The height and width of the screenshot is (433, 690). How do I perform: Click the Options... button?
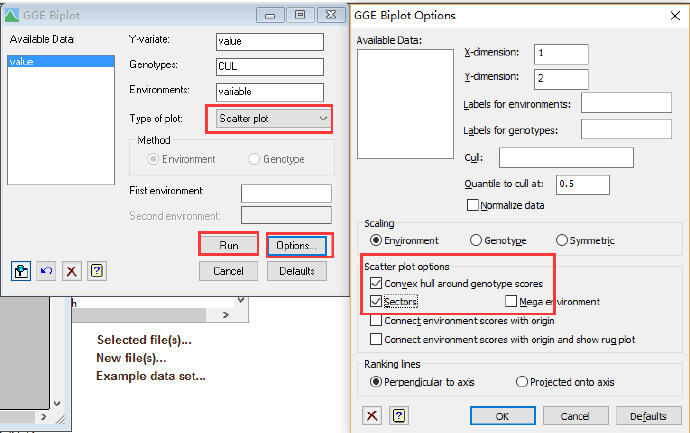[297, 245]
